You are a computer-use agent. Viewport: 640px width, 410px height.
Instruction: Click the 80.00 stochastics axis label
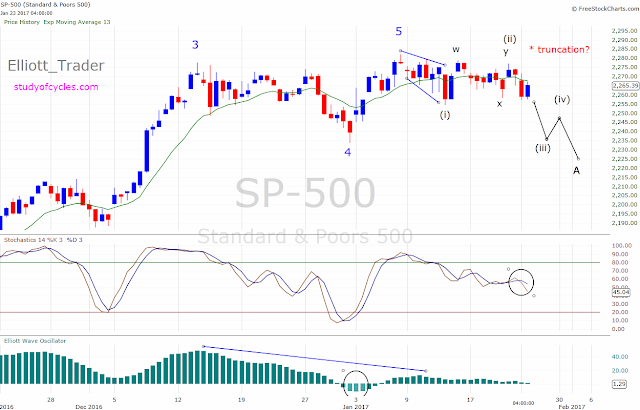coord(621,262)
